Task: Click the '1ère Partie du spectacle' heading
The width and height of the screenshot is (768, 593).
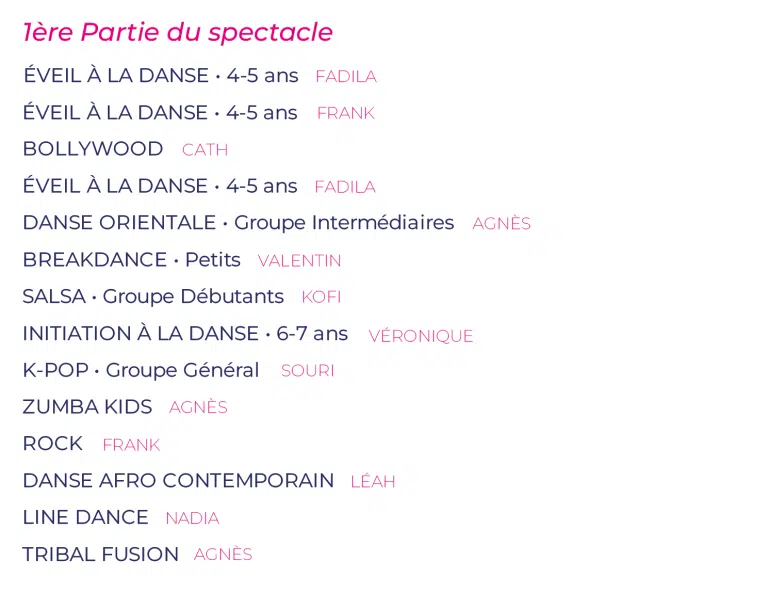Action: pos(178,33)
